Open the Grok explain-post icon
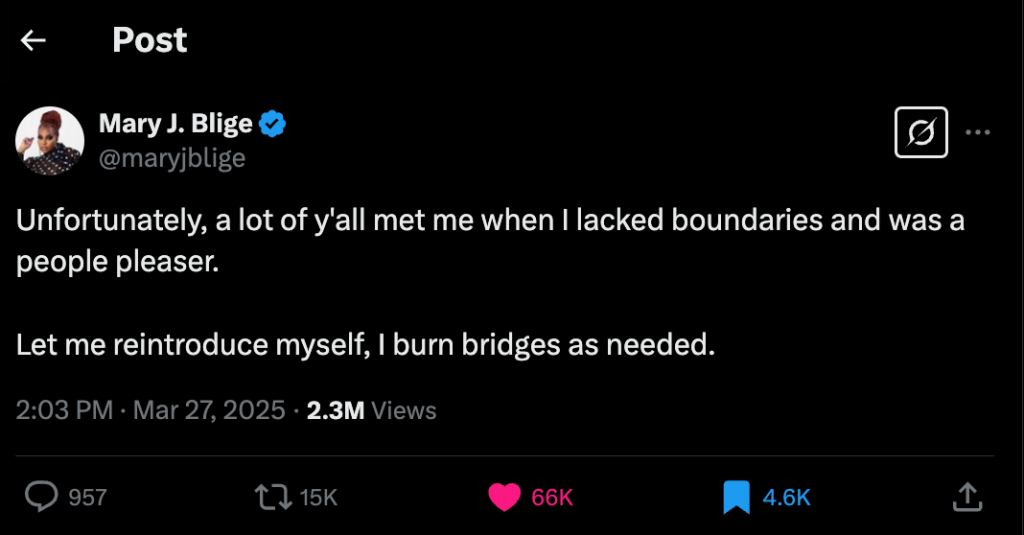Viewport: 1024px width, 535px height. (x=920, y=132)
